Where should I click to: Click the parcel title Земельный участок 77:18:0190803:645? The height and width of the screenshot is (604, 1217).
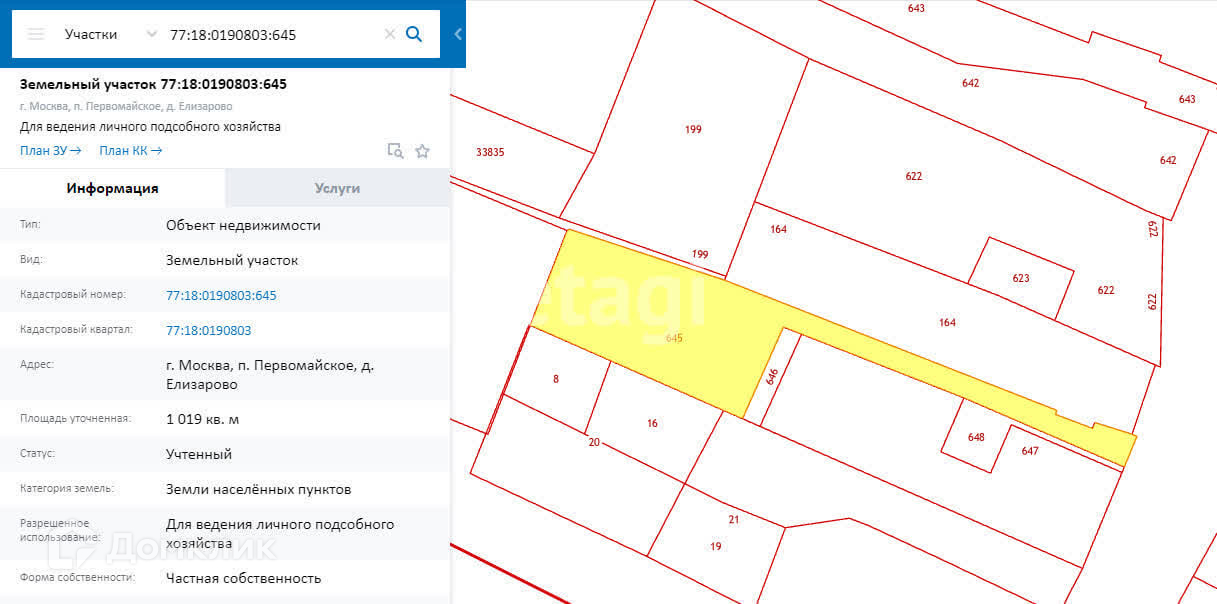tap(153, 84)
